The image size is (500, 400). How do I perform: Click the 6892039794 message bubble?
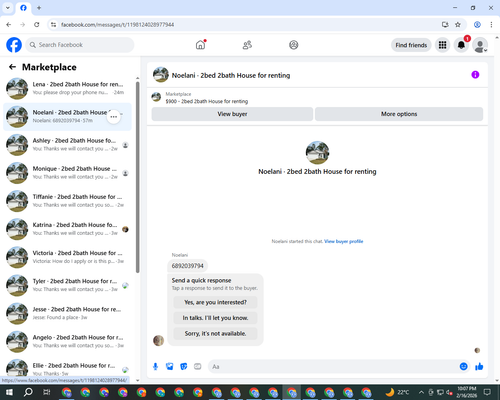click(187, 266)
